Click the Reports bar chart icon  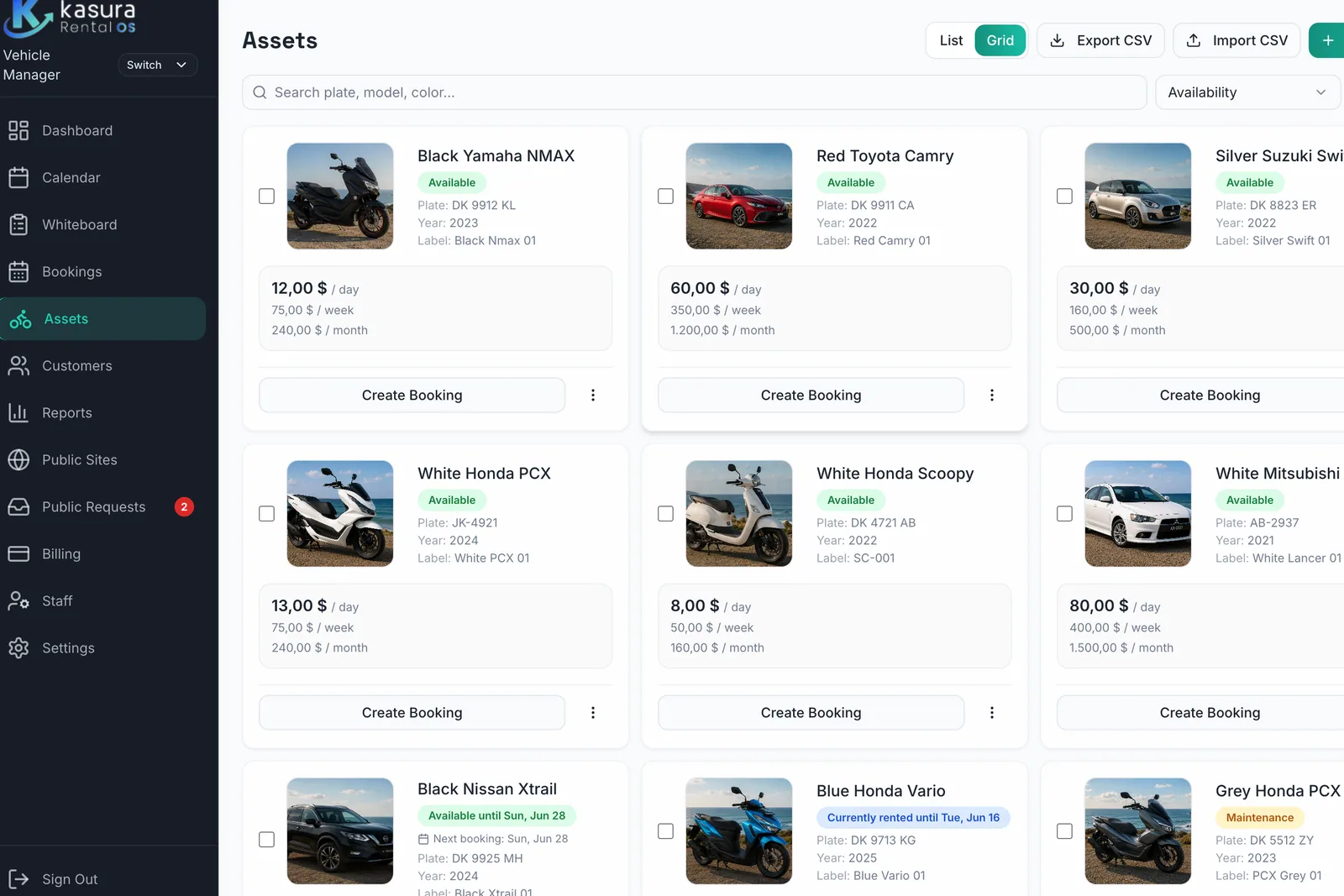[18, 412]
